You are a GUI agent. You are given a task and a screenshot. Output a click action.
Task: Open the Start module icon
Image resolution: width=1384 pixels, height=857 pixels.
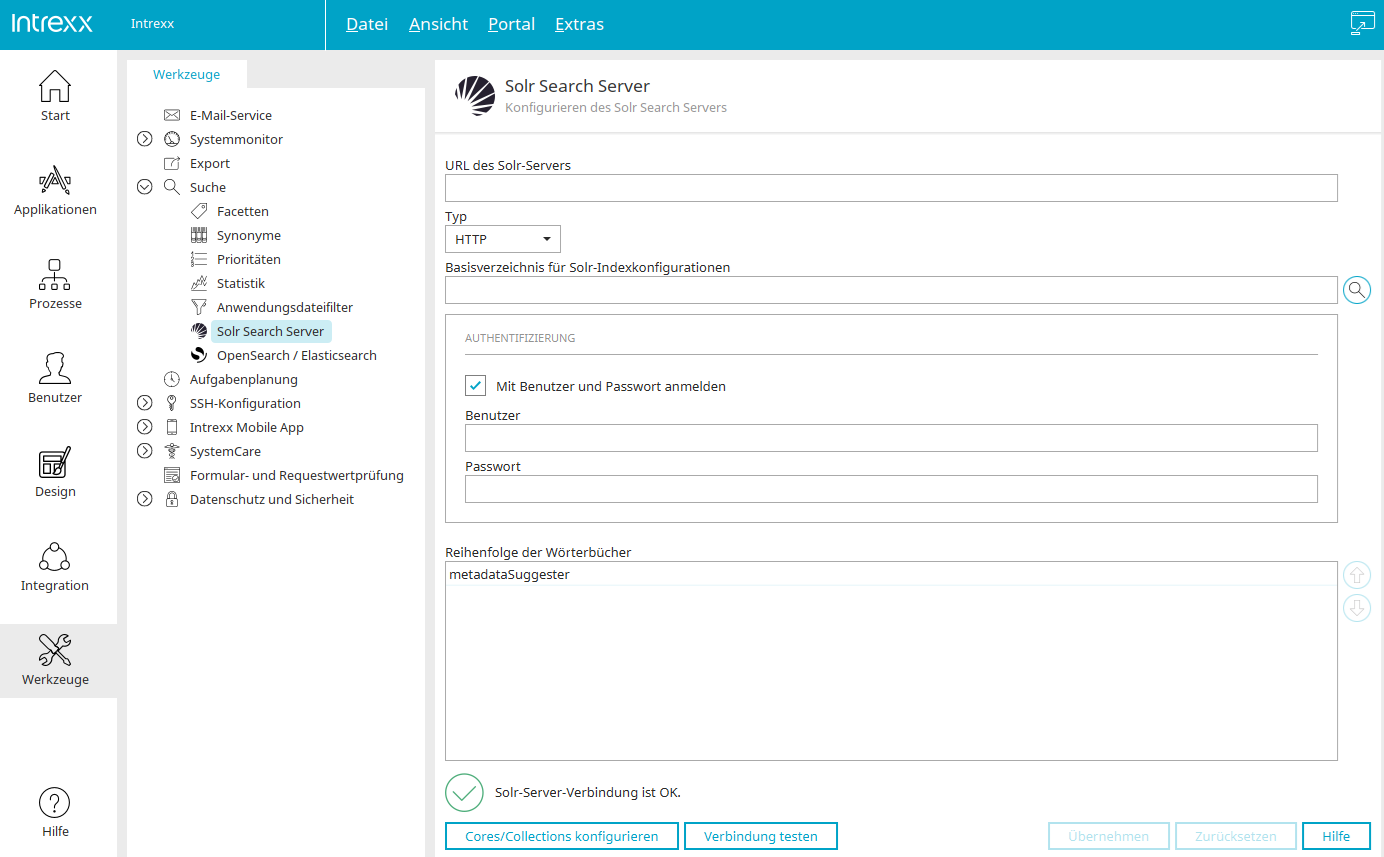point(55,95)
